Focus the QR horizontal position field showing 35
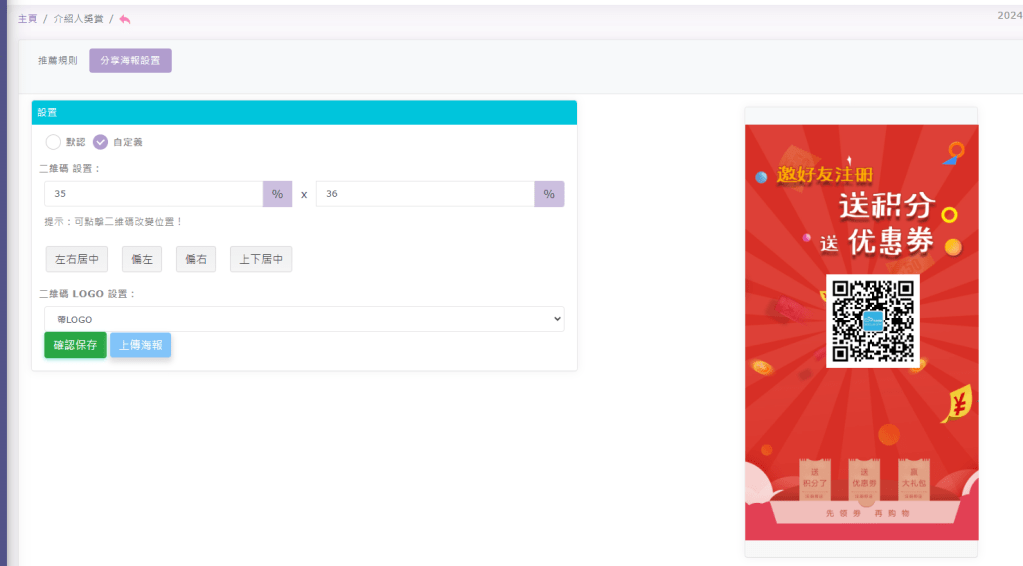 (x=153, y=194)
